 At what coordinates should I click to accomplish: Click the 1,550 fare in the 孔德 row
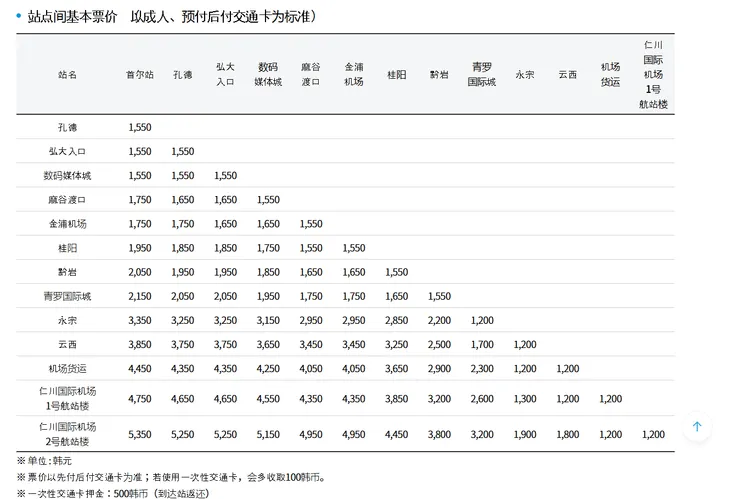click(140, 127)
